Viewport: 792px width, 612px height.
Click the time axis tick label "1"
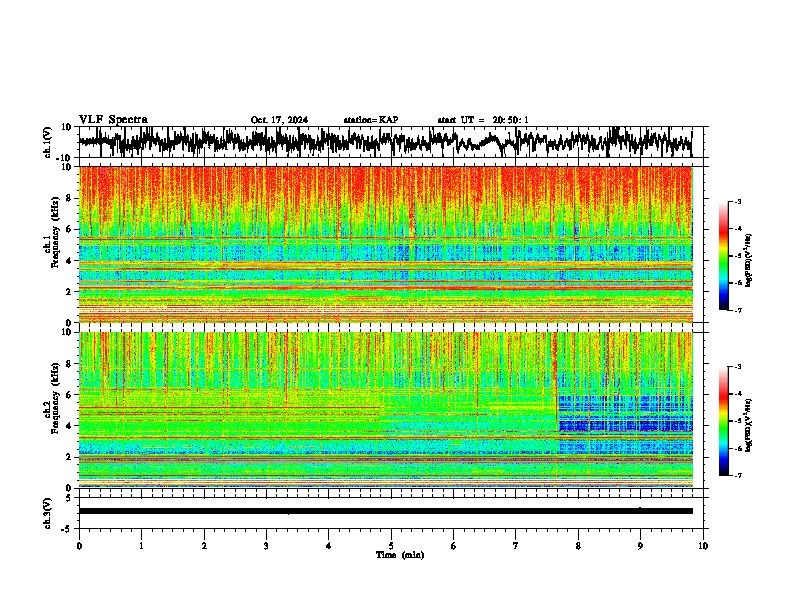tap(141, 546)
